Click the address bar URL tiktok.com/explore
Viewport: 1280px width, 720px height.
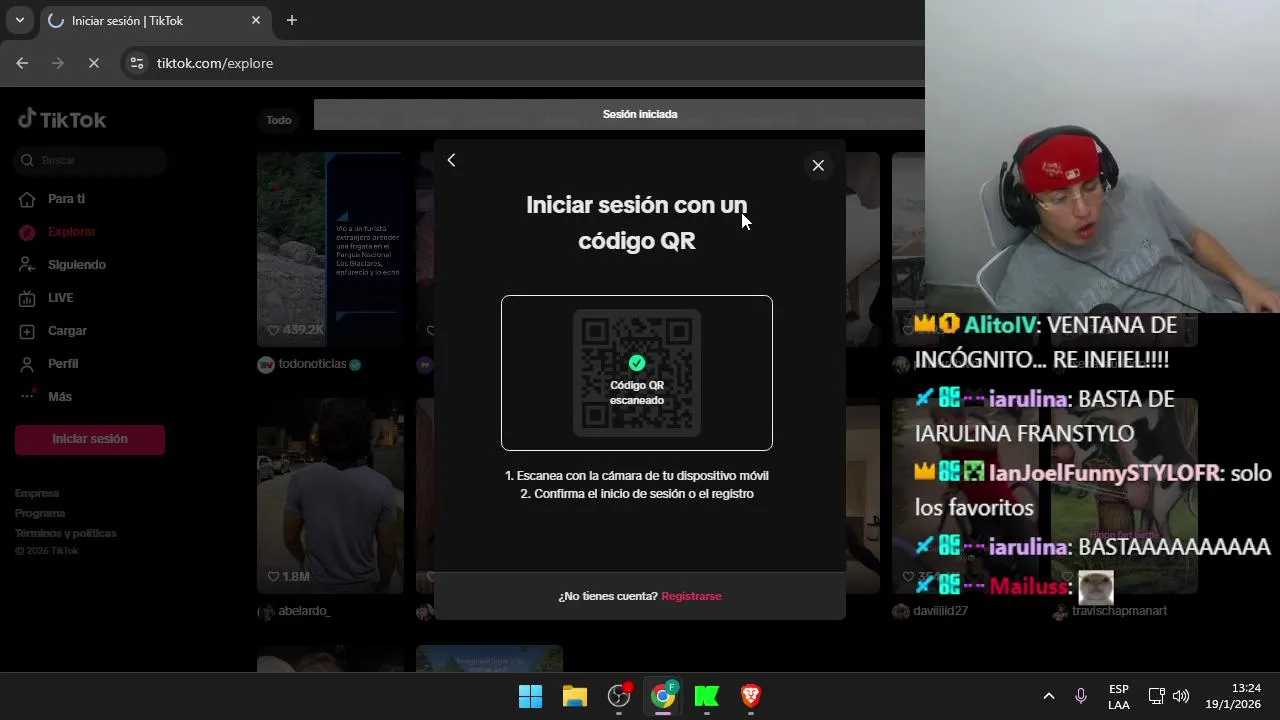215,63
